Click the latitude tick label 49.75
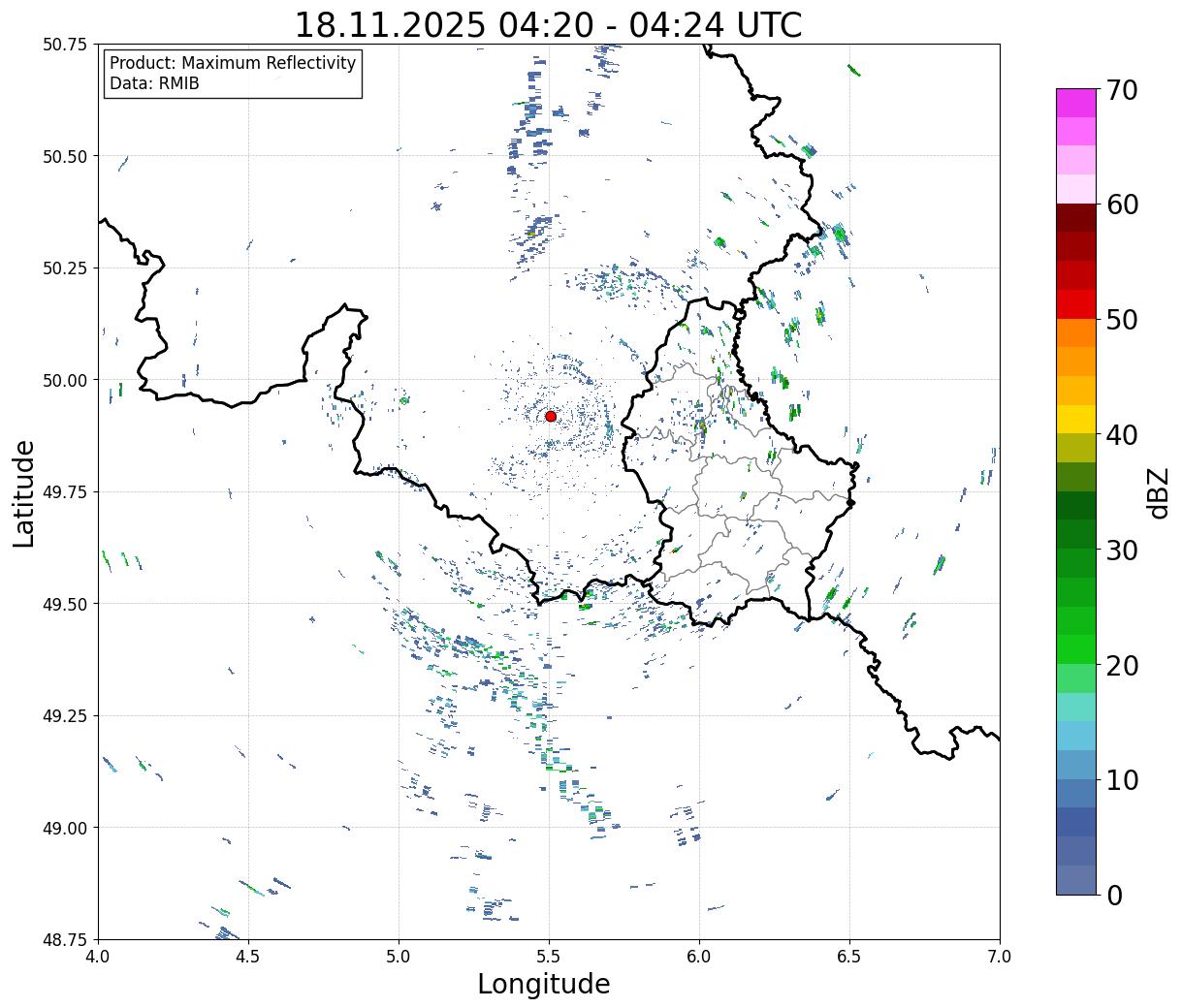 (65, 492)
